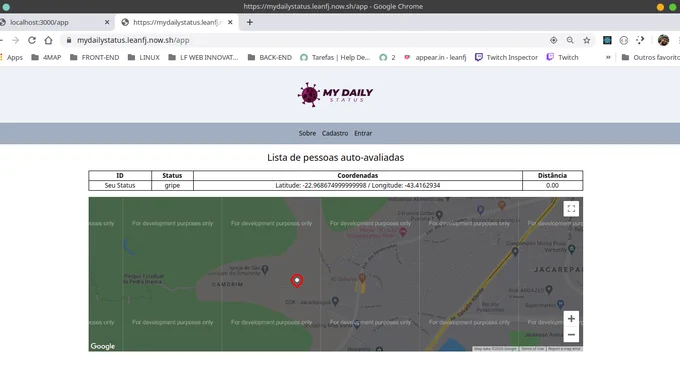Open the appear.in - leanfj bookmark
680x368 pixels.
435,57
